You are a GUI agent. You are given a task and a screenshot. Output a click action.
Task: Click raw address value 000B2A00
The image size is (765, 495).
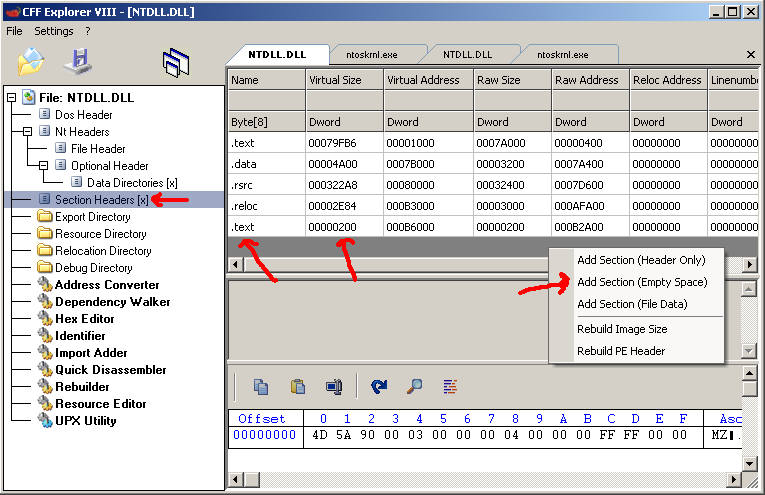pos(579,227)
